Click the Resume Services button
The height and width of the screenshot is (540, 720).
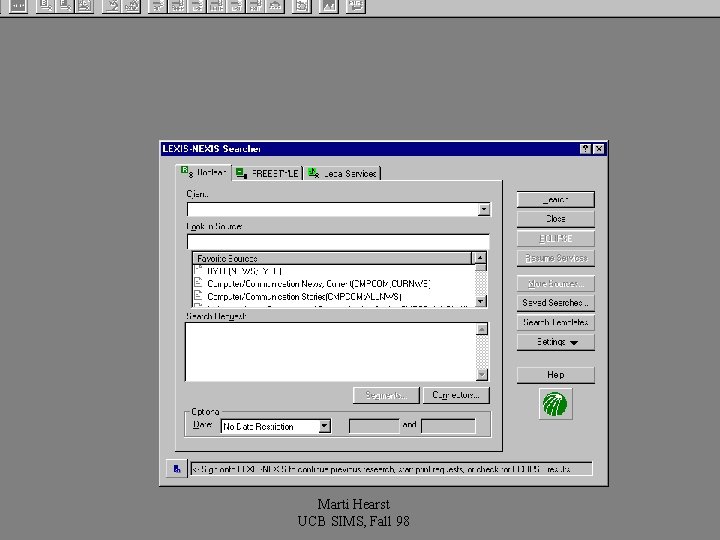[556, 258]
